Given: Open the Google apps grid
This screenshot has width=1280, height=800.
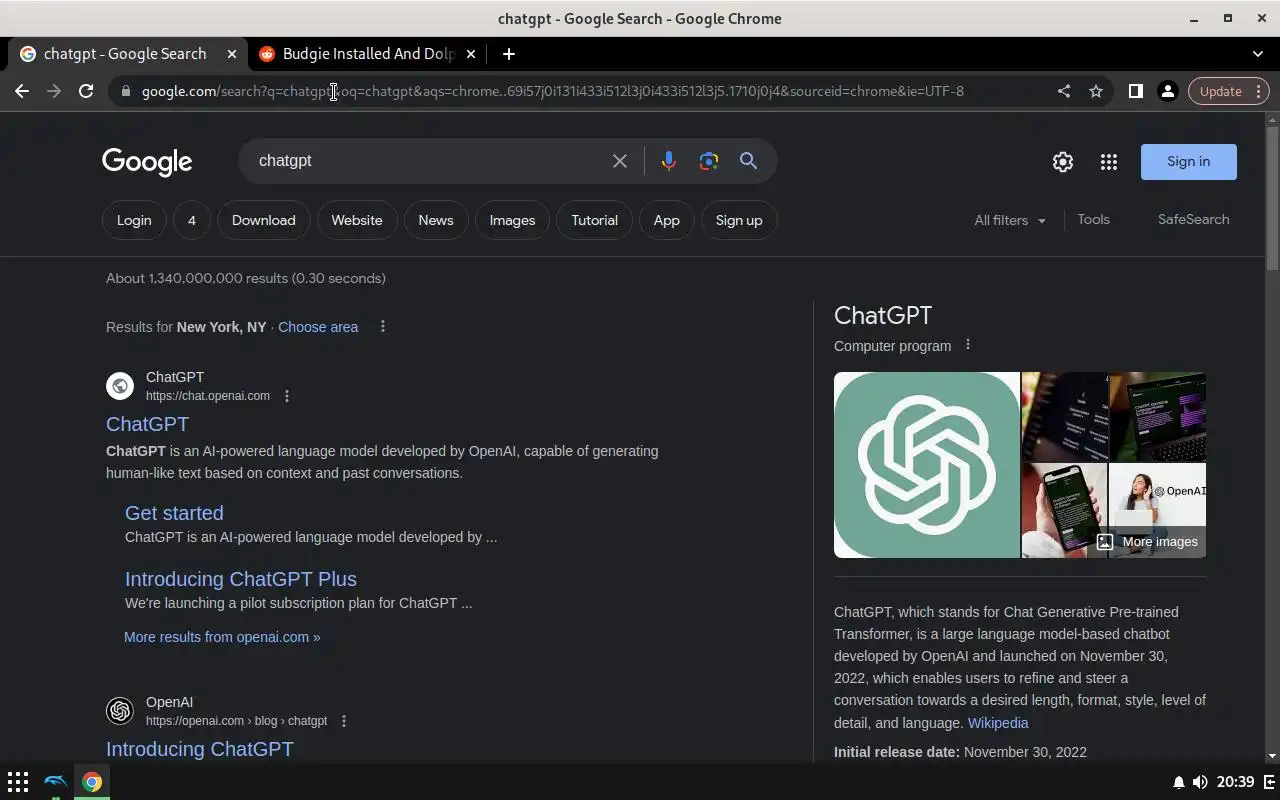Looking at the screenshot, I should 1109,162.
